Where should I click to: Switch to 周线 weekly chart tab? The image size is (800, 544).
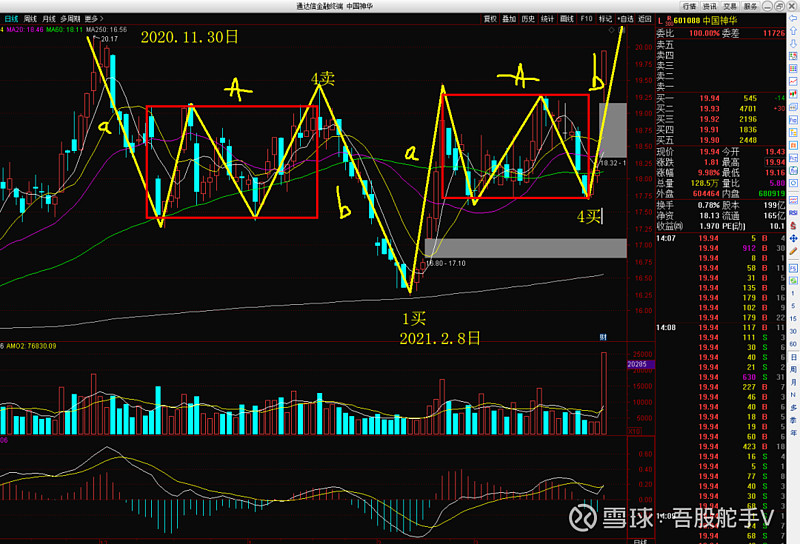point(30,19)
